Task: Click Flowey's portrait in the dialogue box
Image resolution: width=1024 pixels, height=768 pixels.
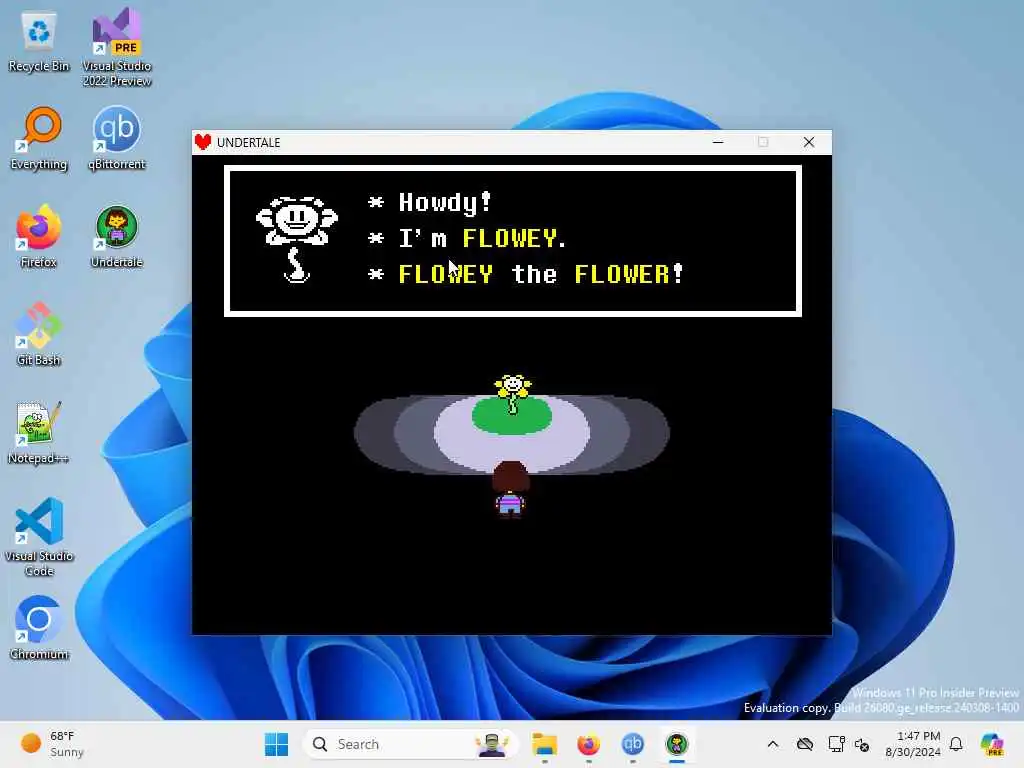Action: pyautogui.click(x=297, y=240)
